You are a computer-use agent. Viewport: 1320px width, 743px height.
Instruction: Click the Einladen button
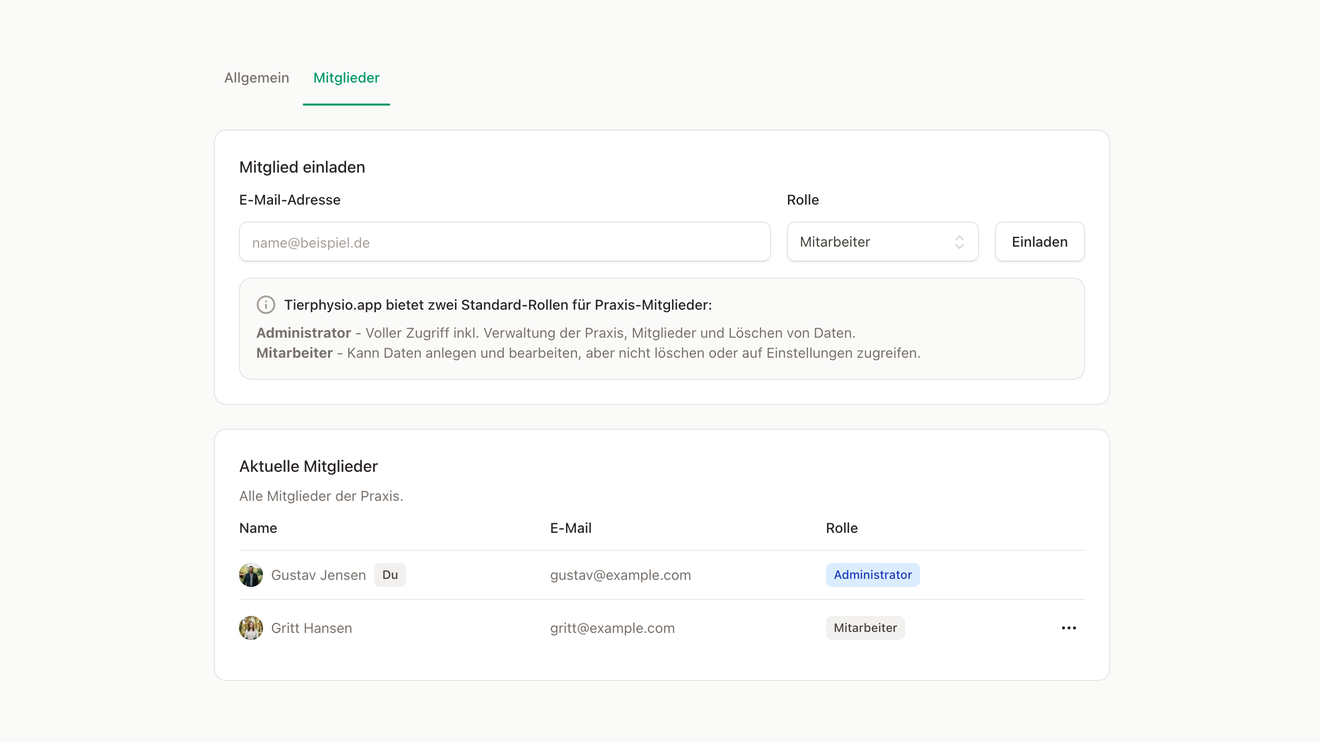1039,242
